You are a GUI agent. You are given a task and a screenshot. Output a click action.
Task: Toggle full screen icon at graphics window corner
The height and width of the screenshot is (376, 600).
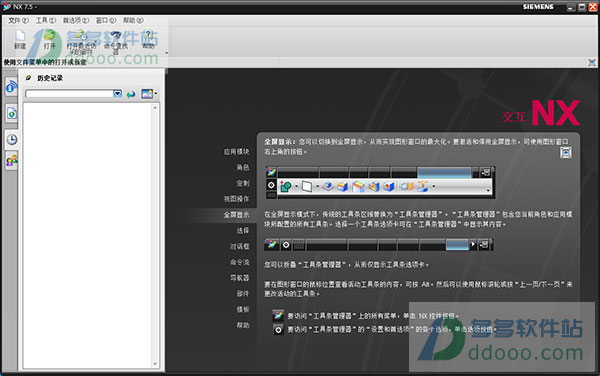point(592,62)
